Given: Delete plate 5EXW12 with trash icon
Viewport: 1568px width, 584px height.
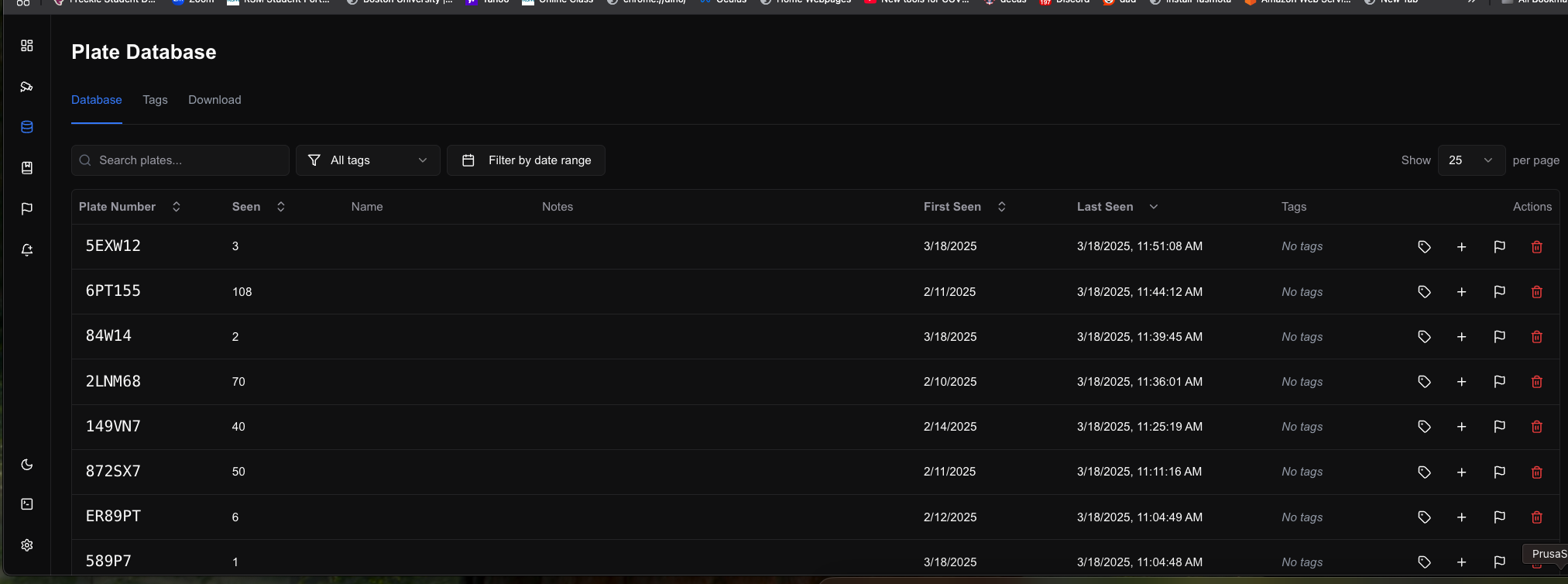Looking at the screenshot, I should click(1536, 246).
